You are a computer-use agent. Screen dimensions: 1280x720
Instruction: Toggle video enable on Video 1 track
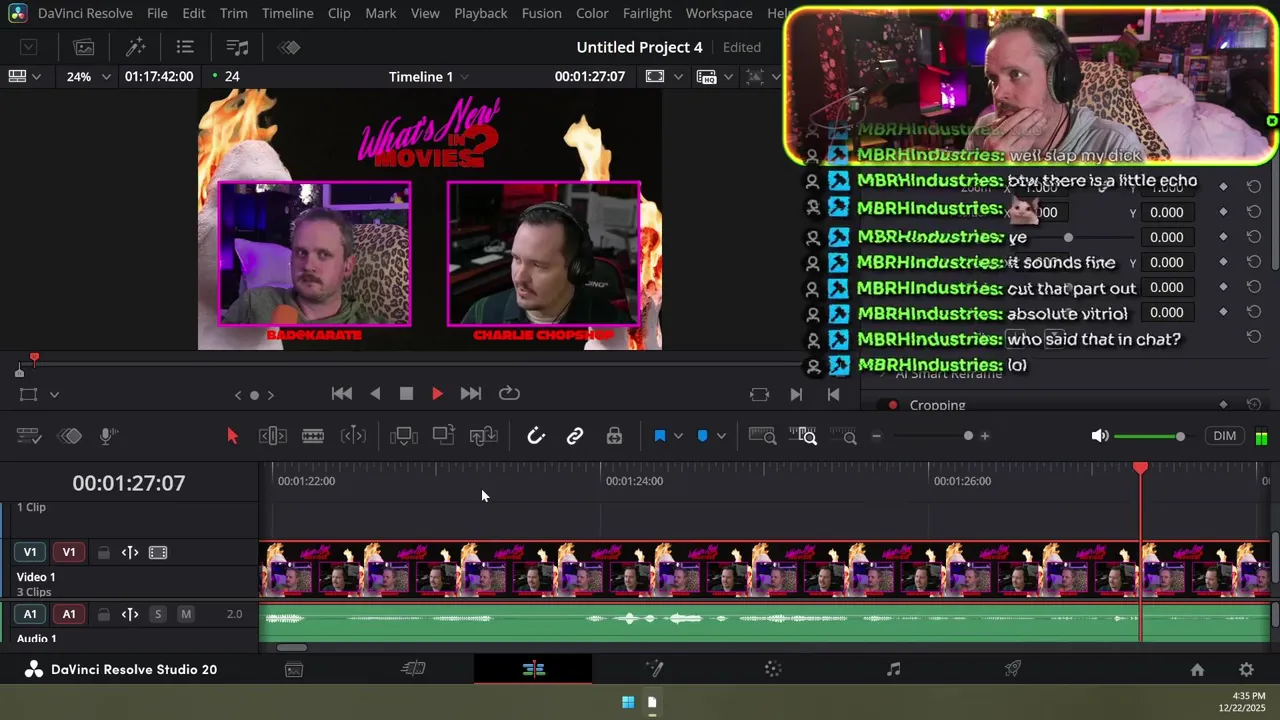(x=157, y=553)
